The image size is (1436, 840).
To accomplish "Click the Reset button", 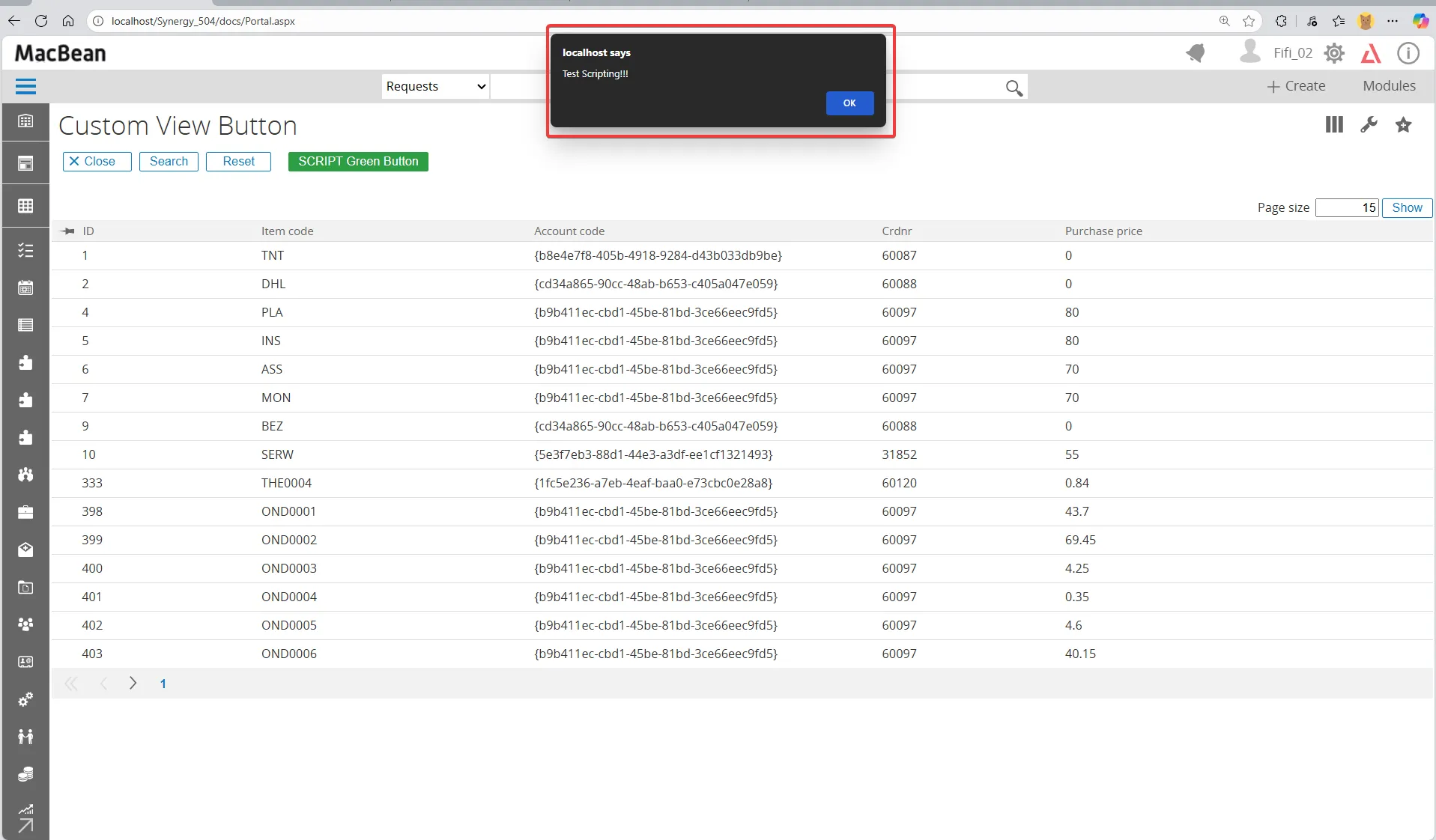I will click(238, 162).
